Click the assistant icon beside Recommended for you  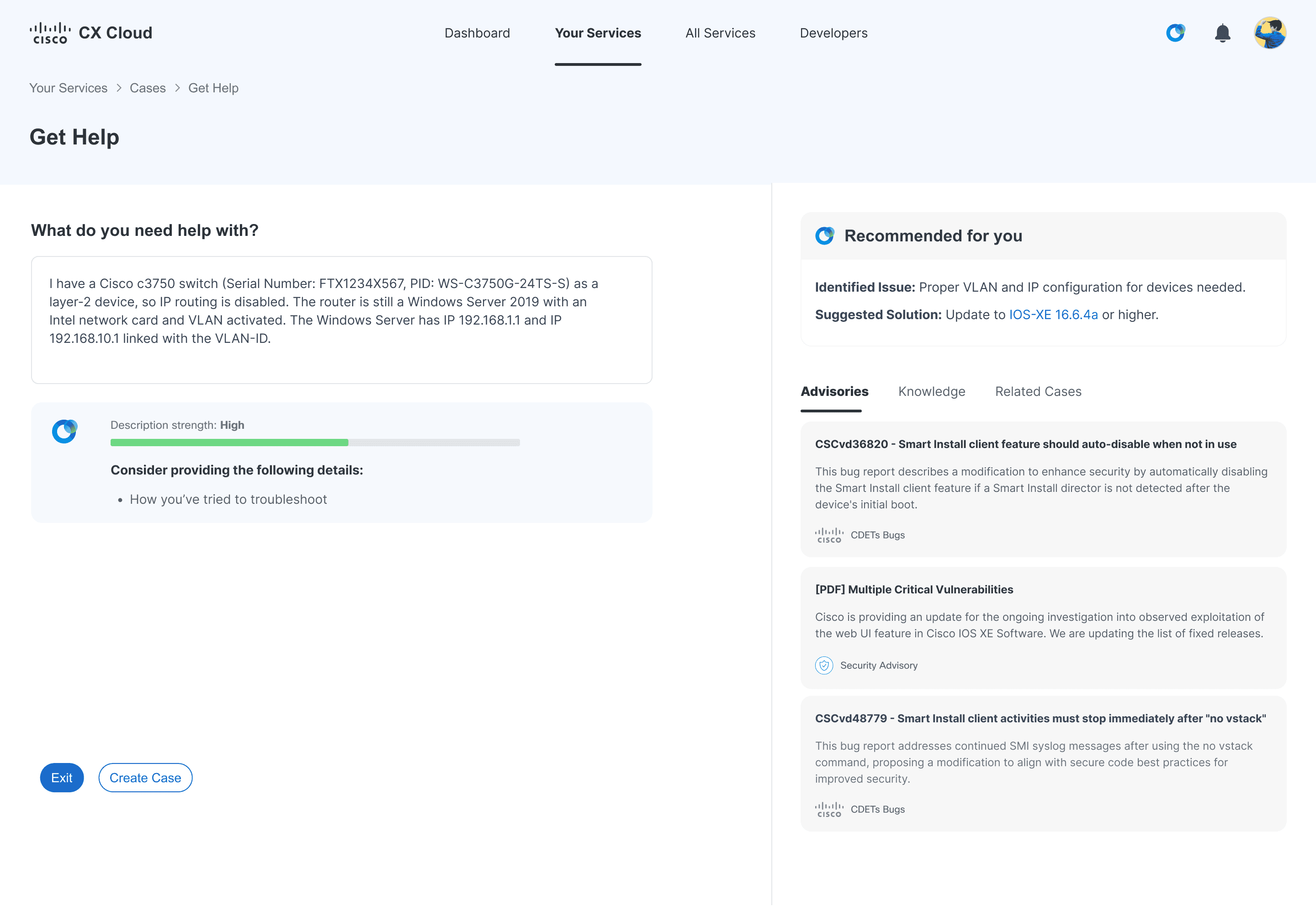(x=825, y=236)
